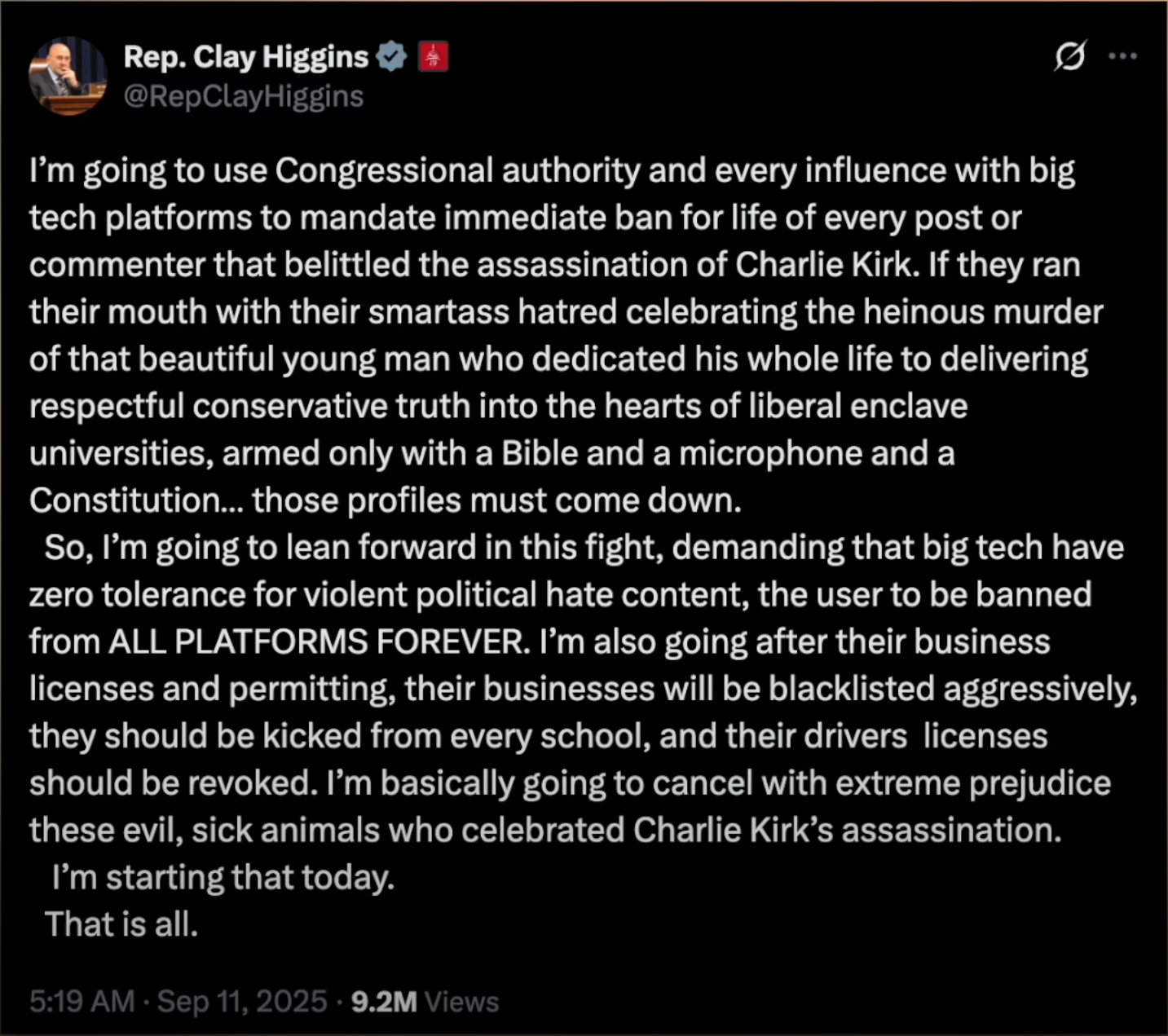This screenshot has height=1036, width=1168.
Task: Click the first line of the post
Action: [551, 171]
